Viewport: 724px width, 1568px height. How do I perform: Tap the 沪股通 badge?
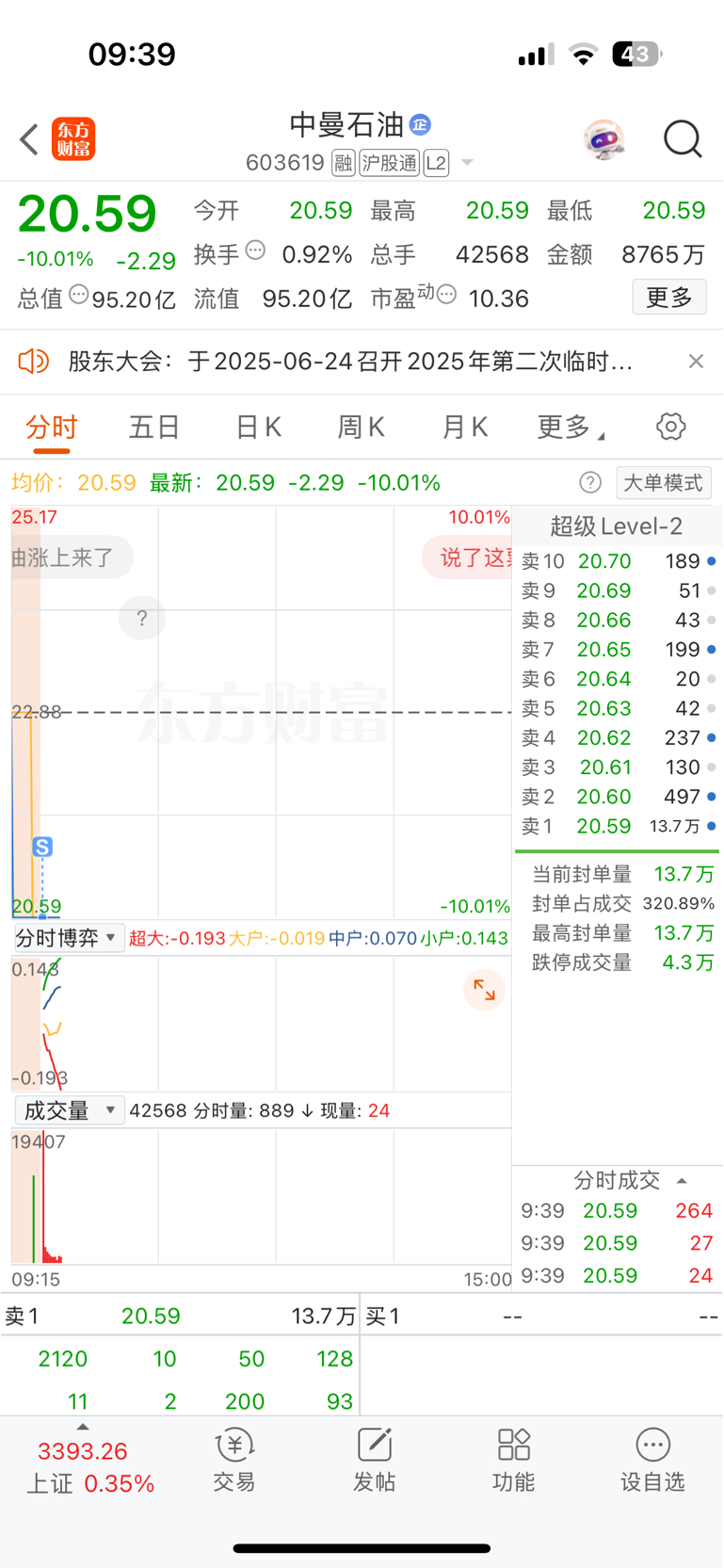coord(389,163)
